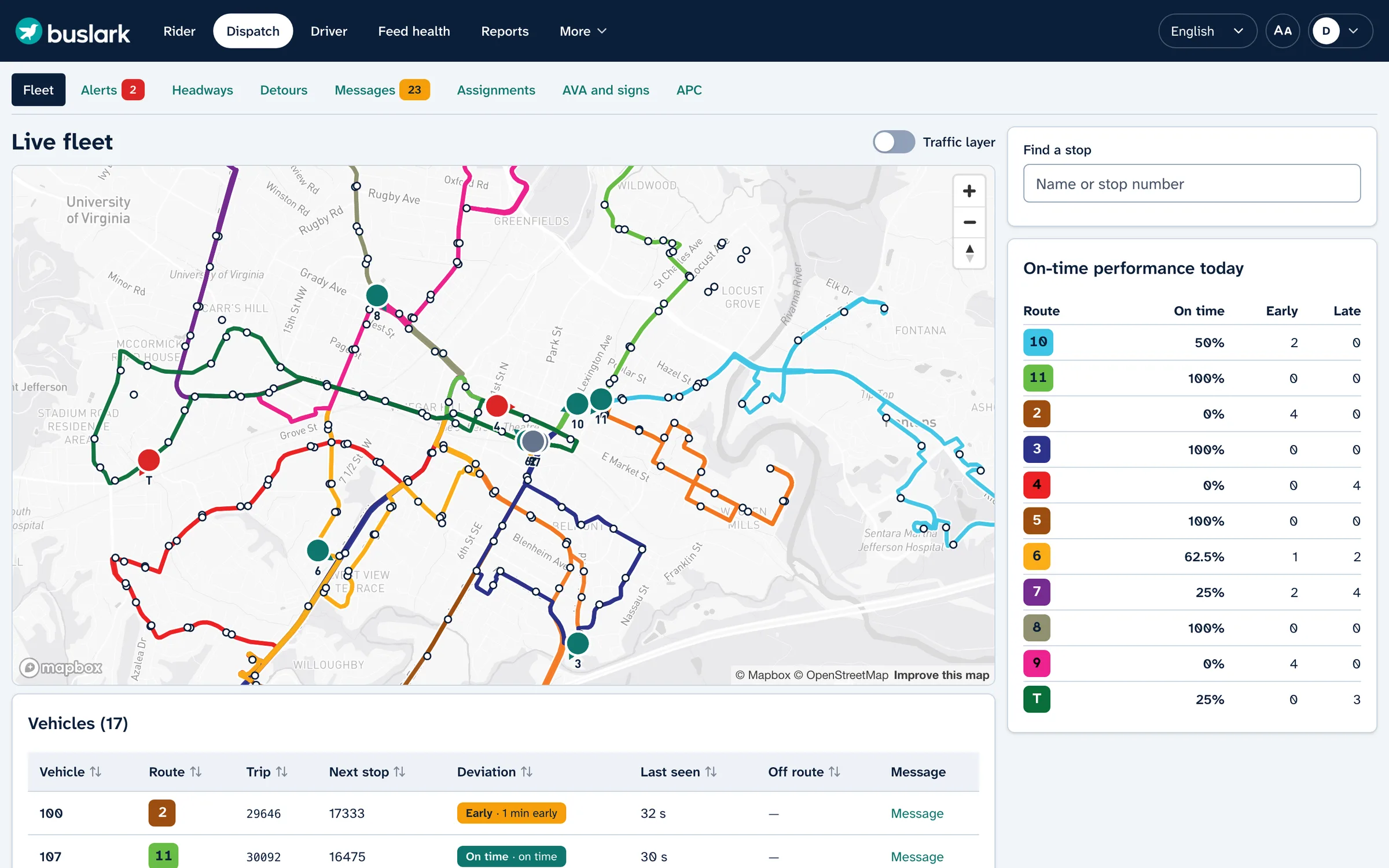The image size is (1389, 868).
Task: Click the © Mapbox attribution link
Action: click(x=762, y=675)
